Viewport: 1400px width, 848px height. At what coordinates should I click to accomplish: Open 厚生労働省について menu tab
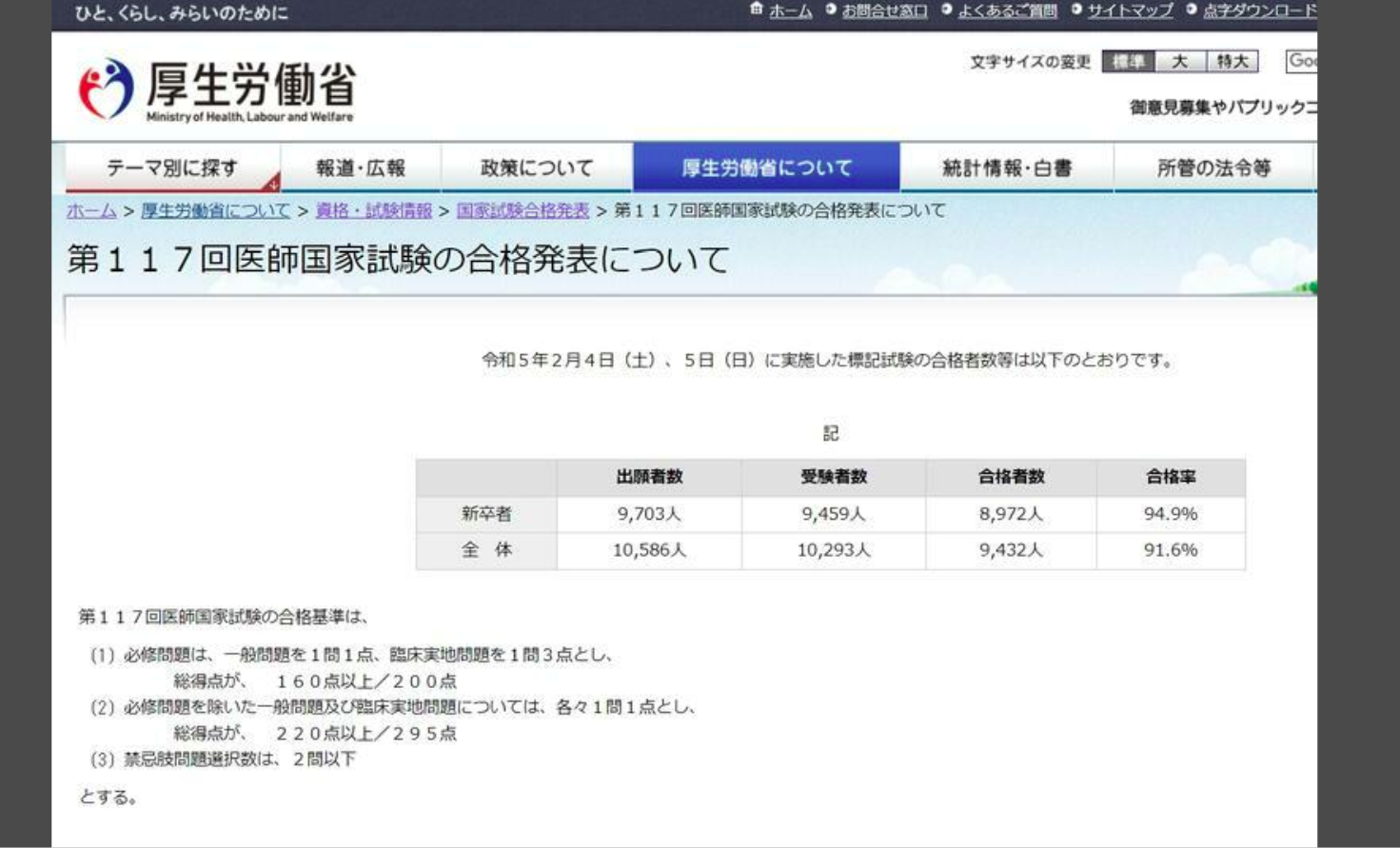(x=766, y=168)
